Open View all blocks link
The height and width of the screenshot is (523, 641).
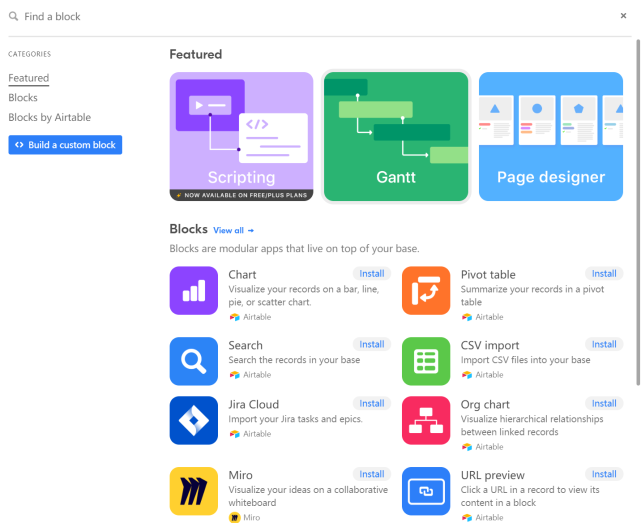[x=233, y=231]
